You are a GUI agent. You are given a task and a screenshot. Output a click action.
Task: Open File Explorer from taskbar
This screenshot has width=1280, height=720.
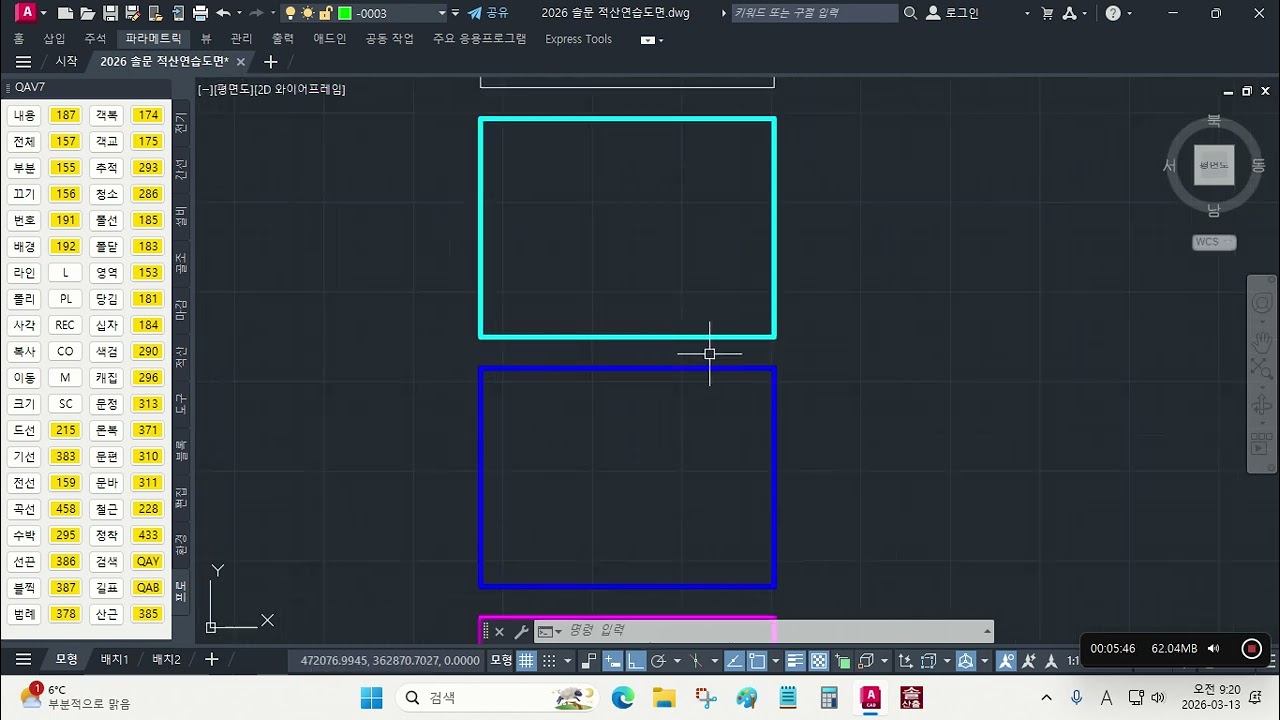click(x=664, y=697)
